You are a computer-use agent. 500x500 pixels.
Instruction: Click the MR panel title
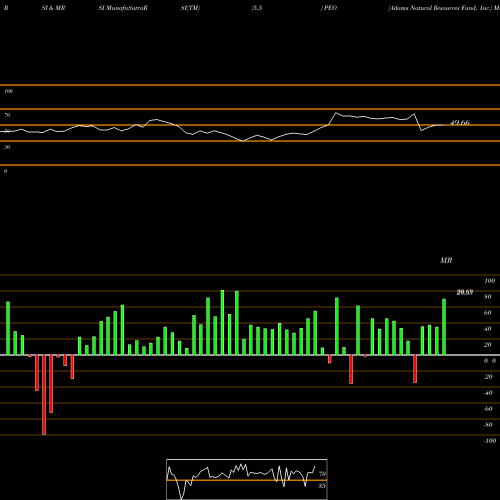click(446, 260)
